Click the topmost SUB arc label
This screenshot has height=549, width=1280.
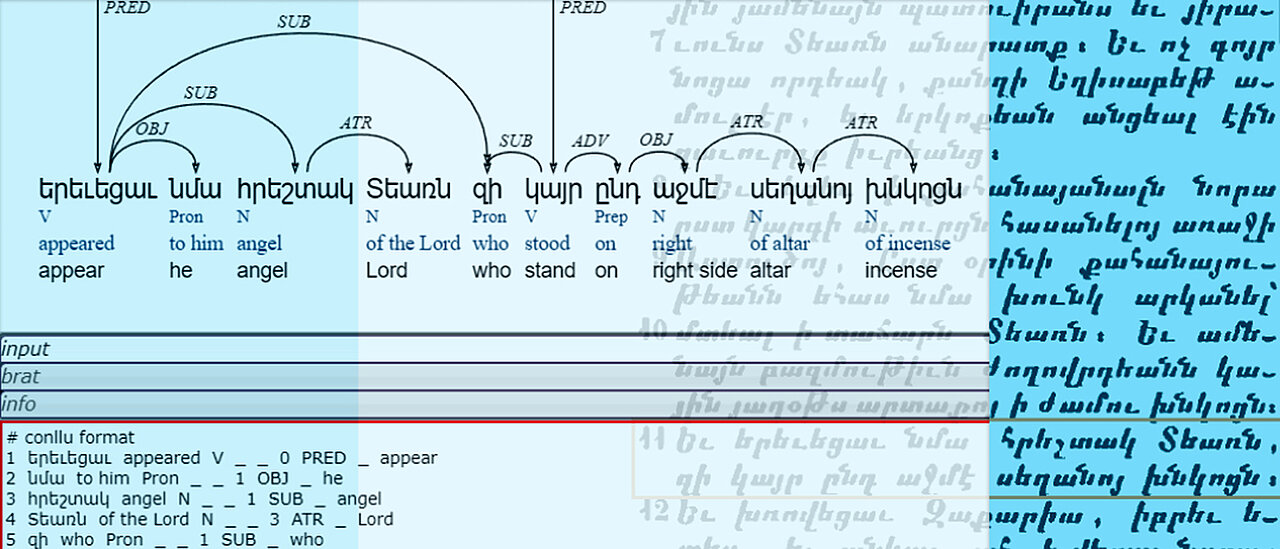293,21
